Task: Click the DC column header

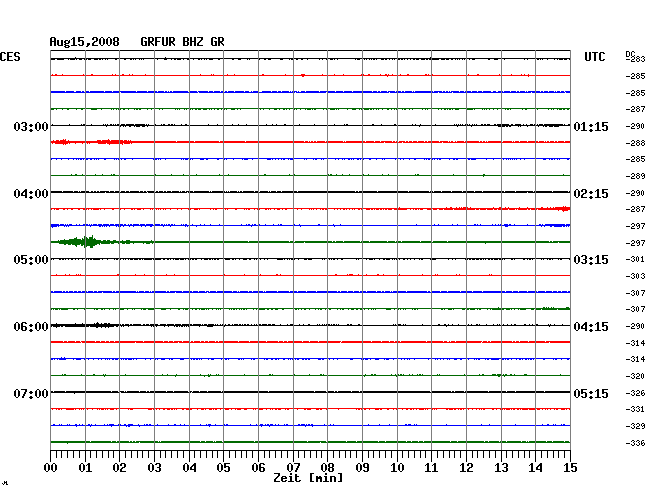Action: tap(630, 54)
